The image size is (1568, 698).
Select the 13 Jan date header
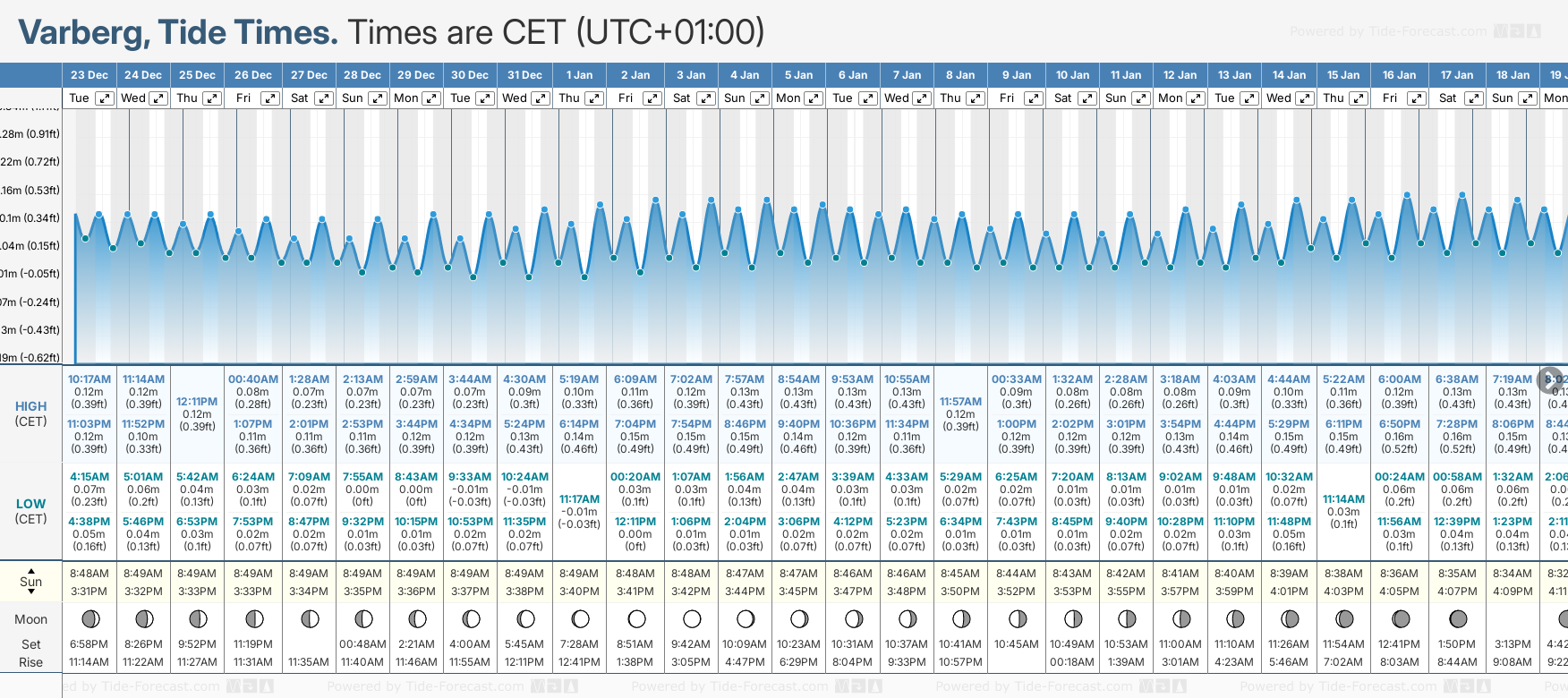[1235, 75]
